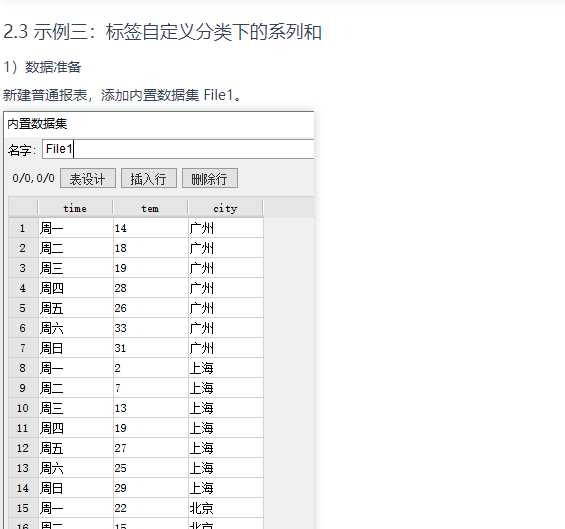Click the tem cell 13 in row 10
This screenshot has height=529, width=565.
(150, 408)
